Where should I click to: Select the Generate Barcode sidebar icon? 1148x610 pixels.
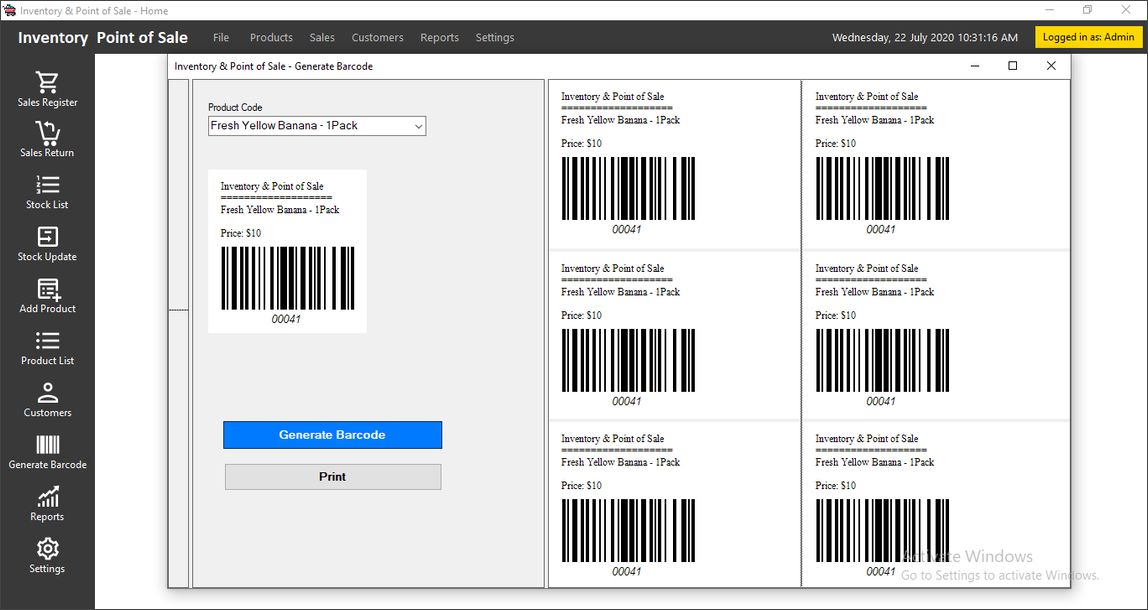pyautogui.click(x=47, y=446)
